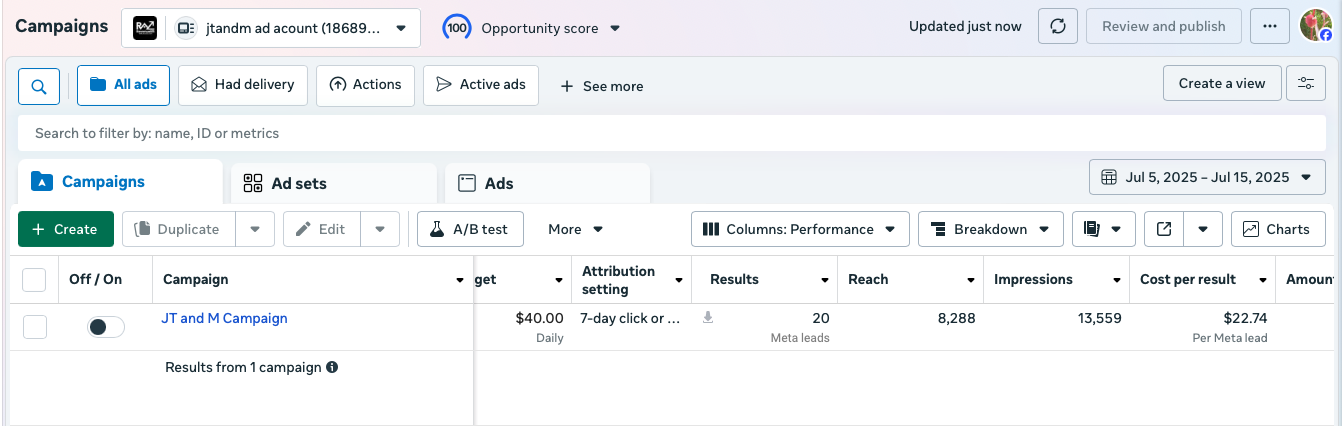
Task: Open the reports icon dropdown
Action: [1104, 229]
